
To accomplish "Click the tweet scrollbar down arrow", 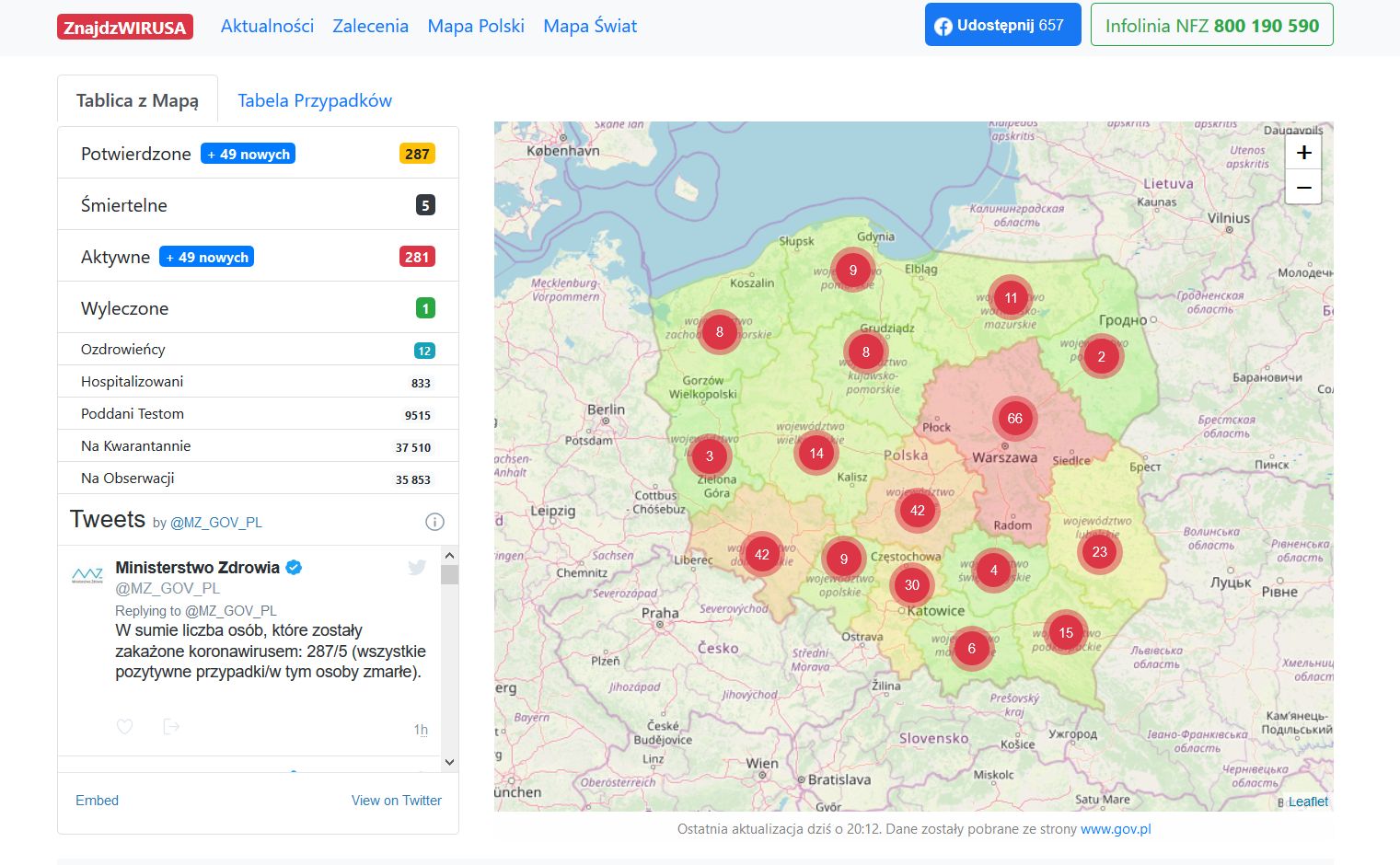I will (449, 762).
